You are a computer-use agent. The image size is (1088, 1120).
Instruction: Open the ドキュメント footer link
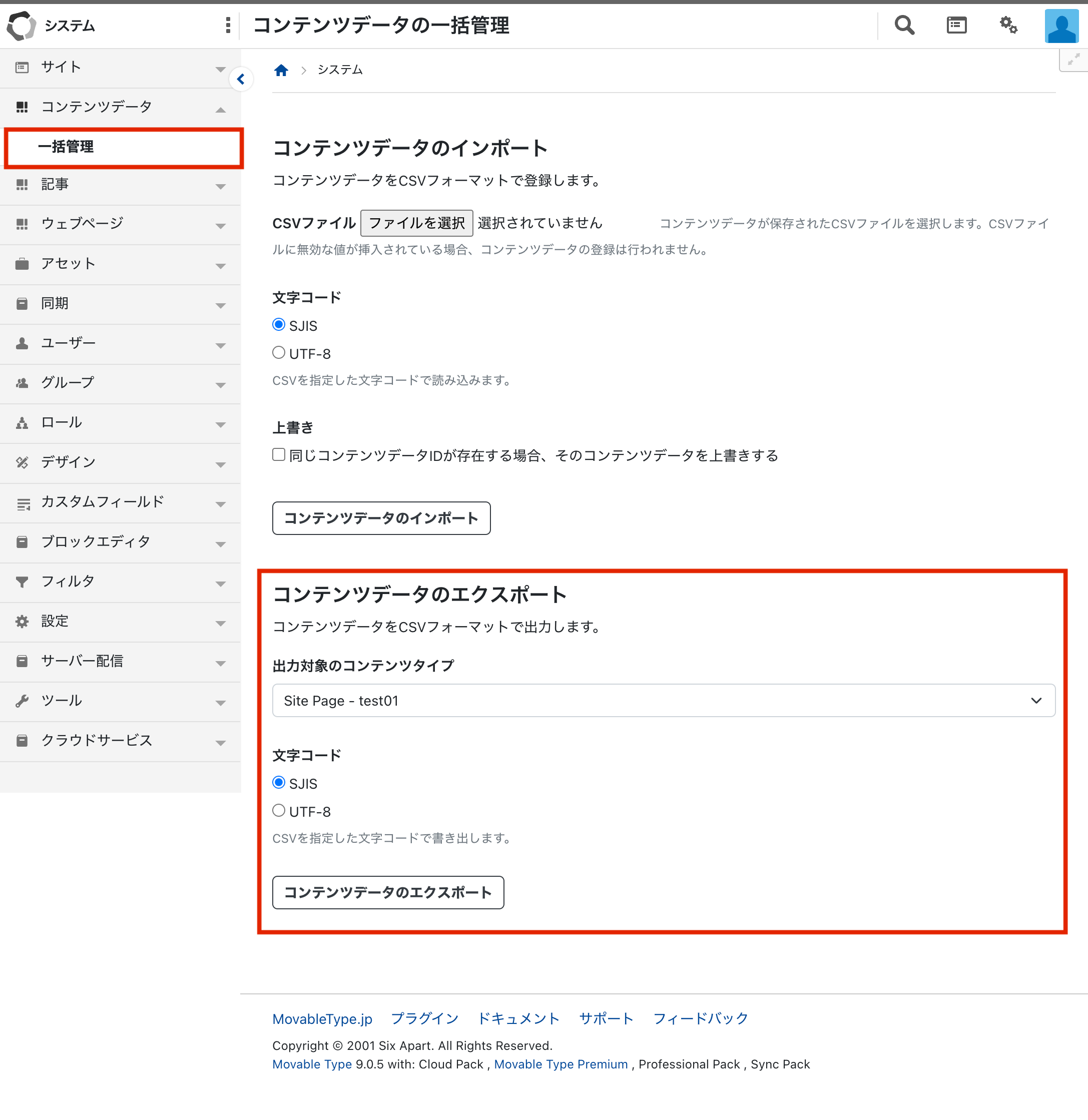click(x=518, y=1019)
